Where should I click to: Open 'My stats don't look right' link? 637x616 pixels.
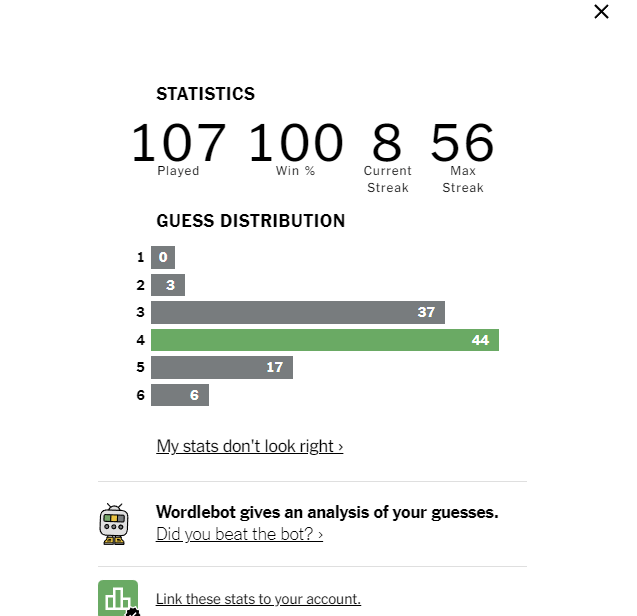coord(249,446)
